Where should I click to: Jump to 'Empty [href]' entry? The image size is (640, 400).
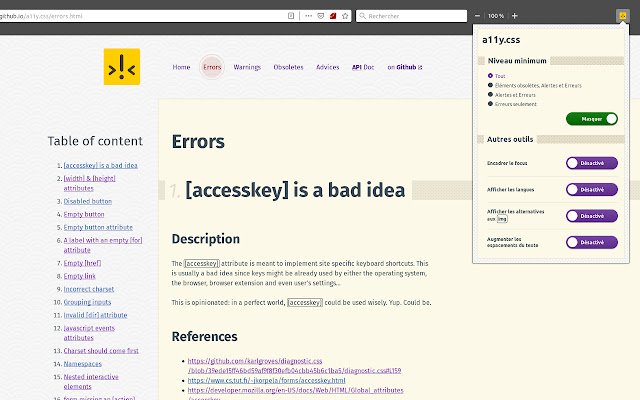click(x=82, y=263)
